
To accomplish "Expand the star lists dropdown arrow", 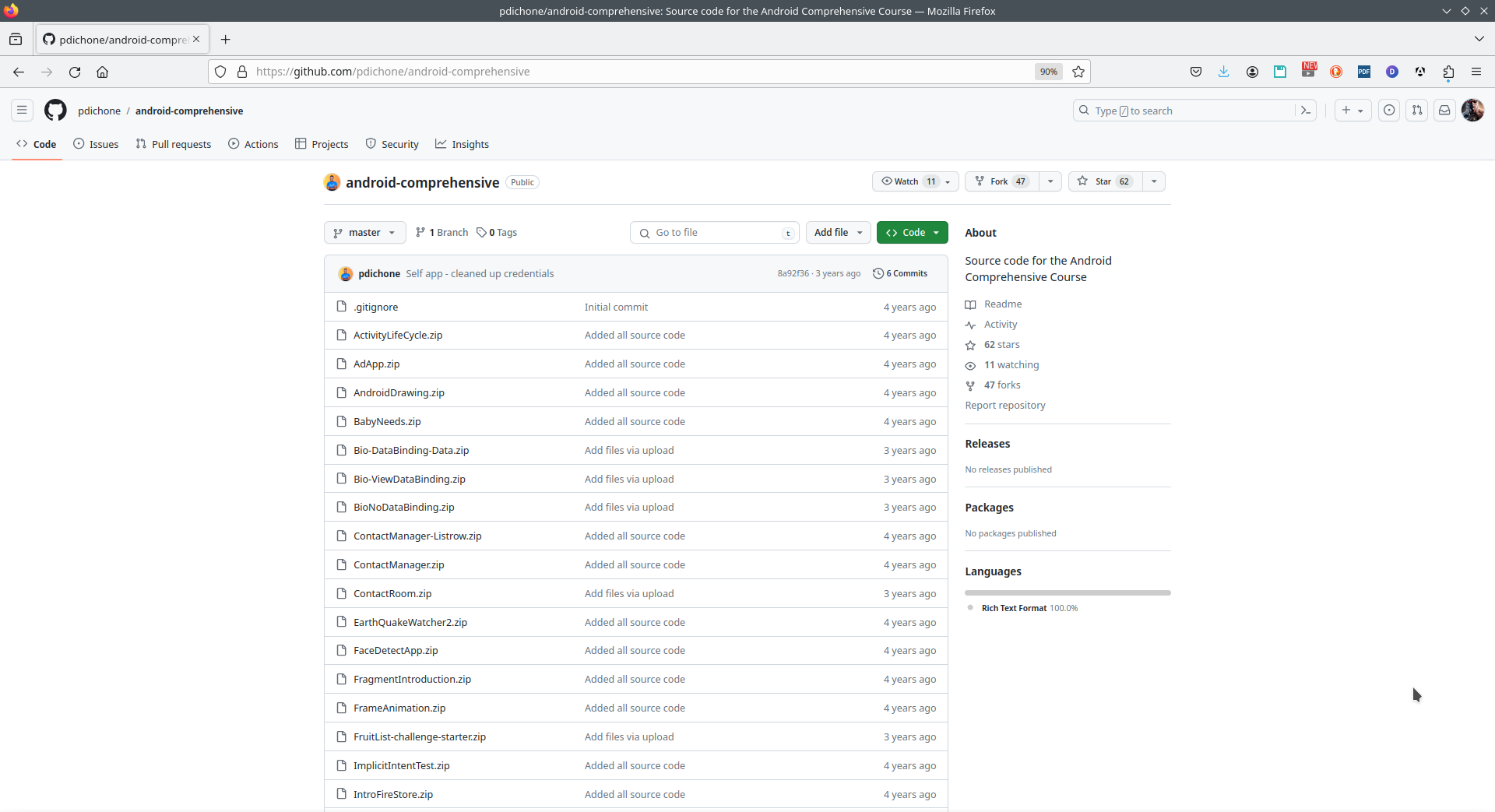I will click(1154, 181).
